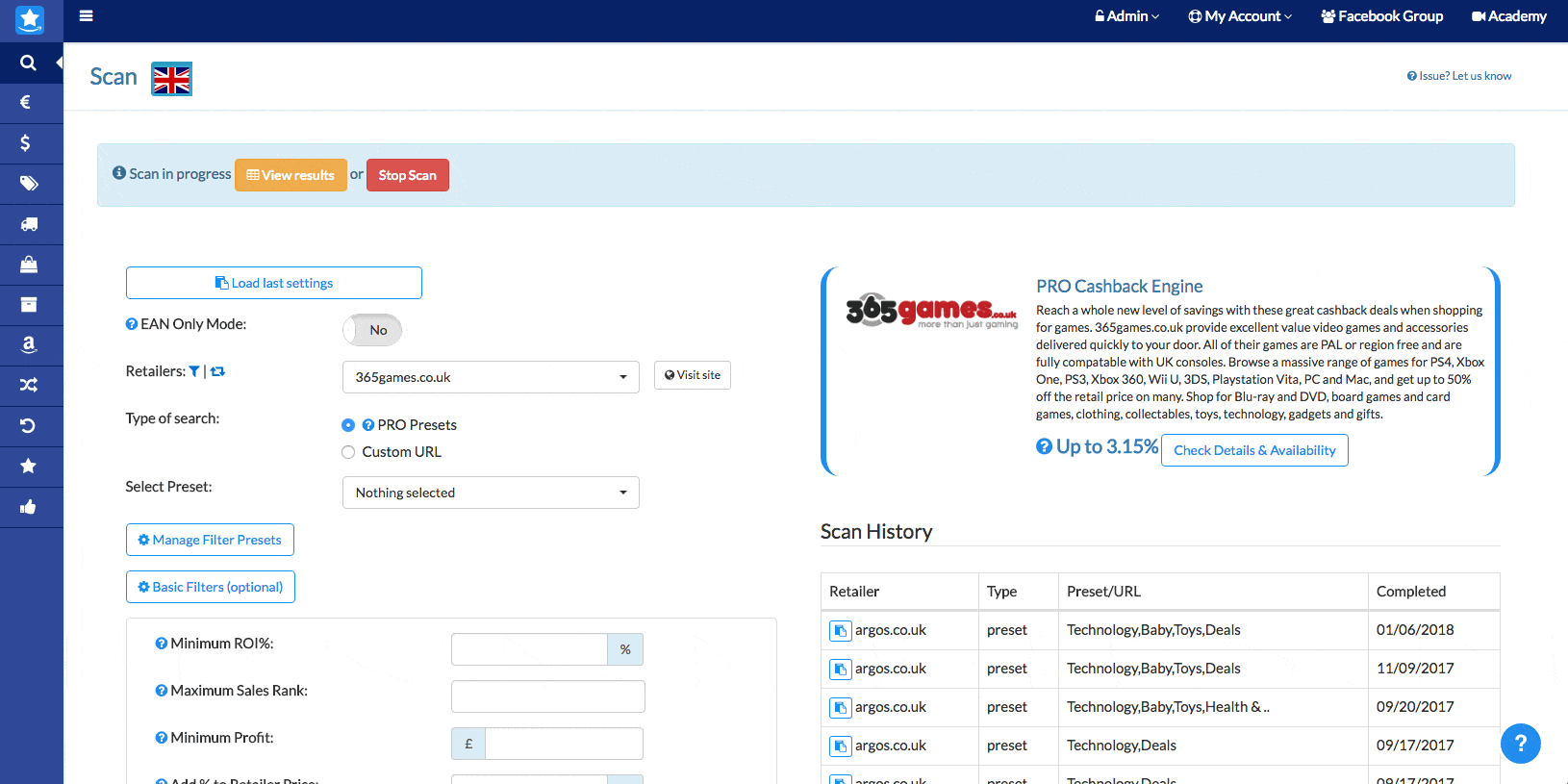1568x784 pixels.
Task: Click the blue help question bubble
Action: [x=1520, y=744]
